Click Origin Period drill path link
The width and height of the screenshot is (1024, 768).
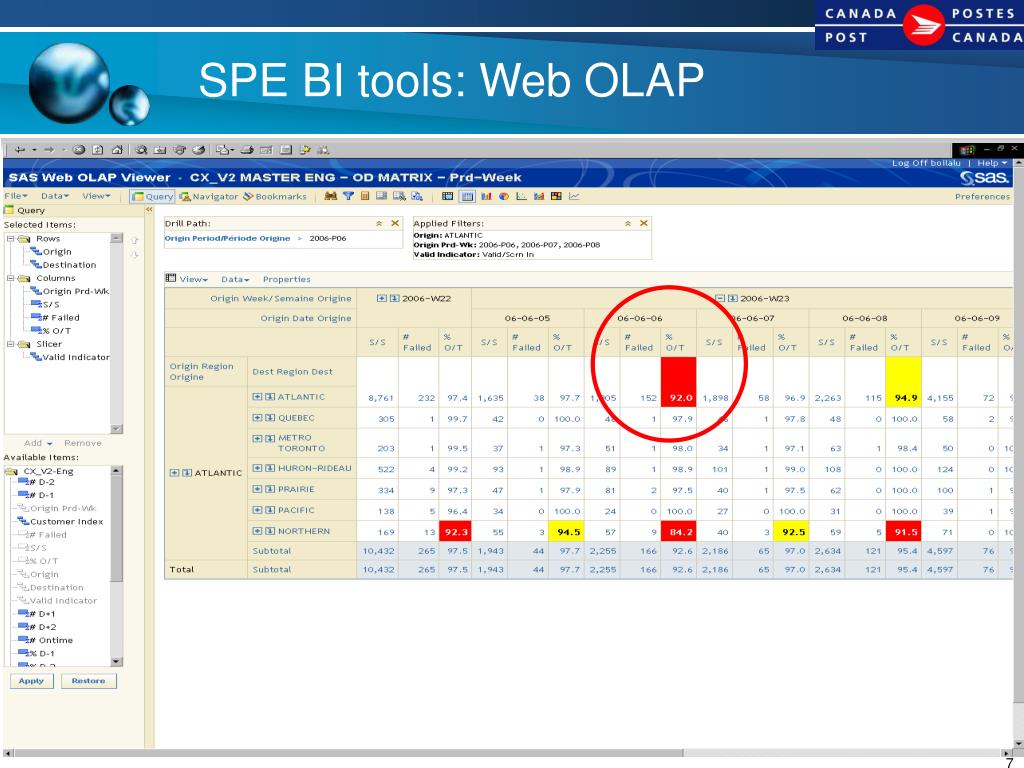(227, 238)
